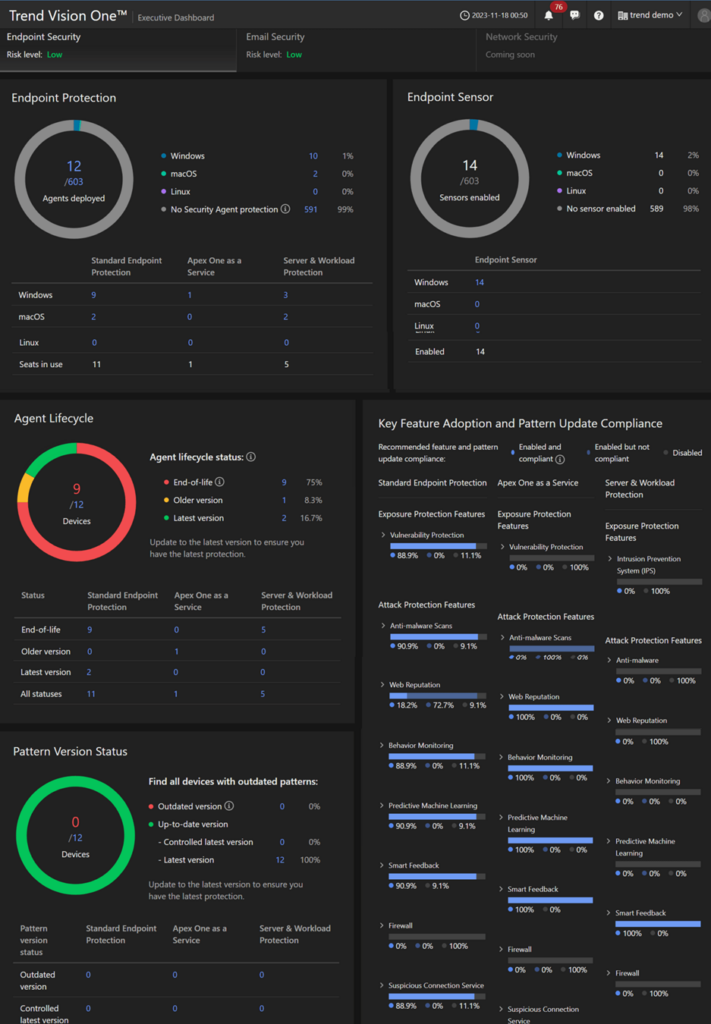Expand Intrusion Prevention System (IPS) row
711x1024 pixels.
coord(610,559)
